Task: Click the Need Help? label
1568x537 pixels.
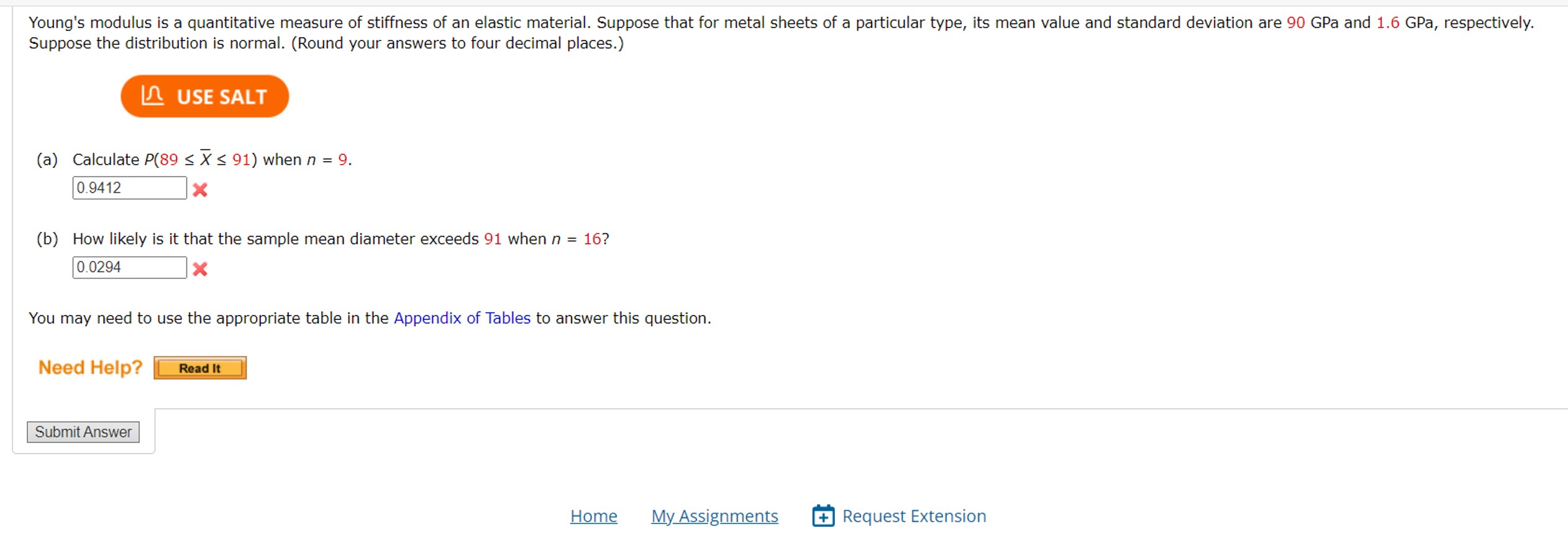Action: [89, 367]
